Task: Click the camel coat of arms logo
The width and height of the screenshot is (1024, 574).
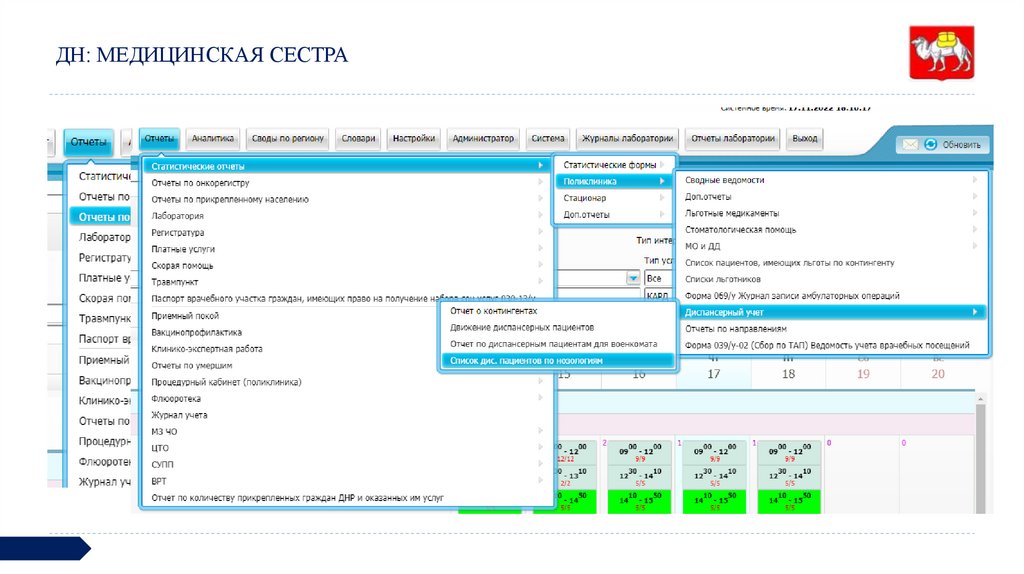Action: (x=940, y=53)
